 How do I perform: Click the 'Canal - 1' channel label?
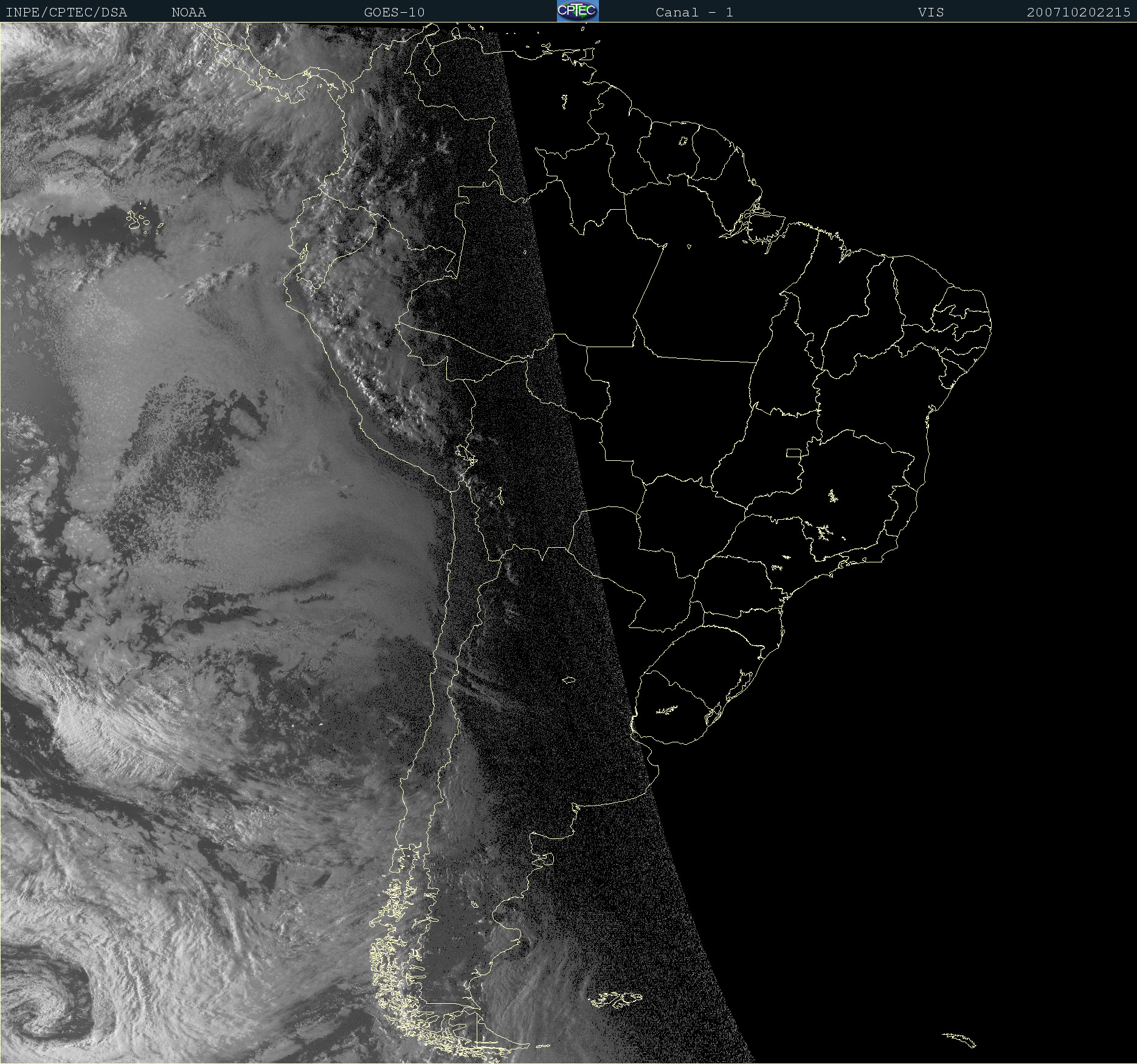[x=694, y=12]
